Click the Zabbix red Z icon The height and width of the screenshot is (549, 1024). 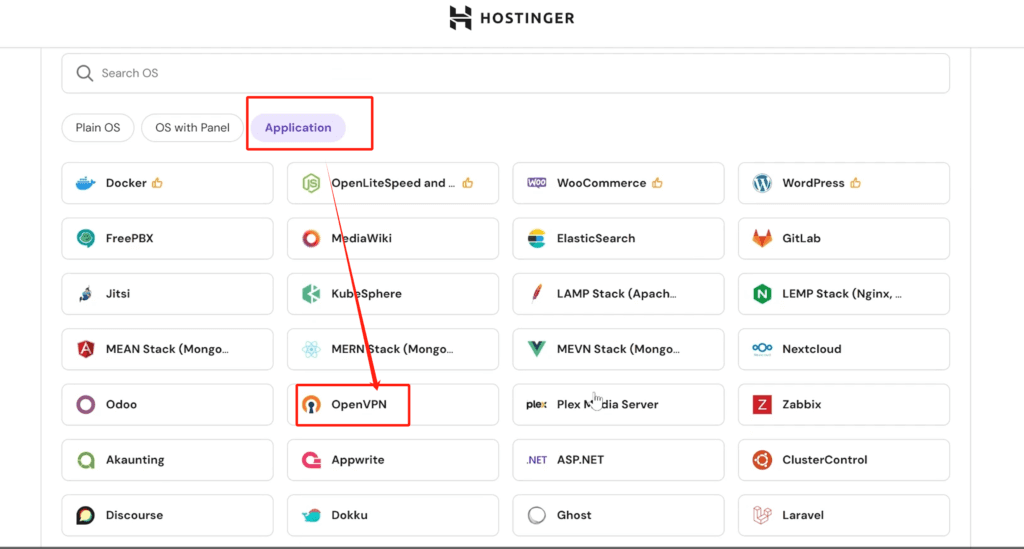tap(762, 405)
